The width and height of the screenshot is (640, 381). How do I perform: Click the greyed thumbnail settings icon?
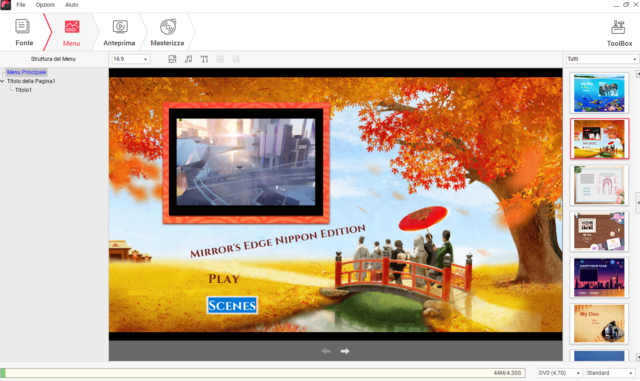click(220, 59)
